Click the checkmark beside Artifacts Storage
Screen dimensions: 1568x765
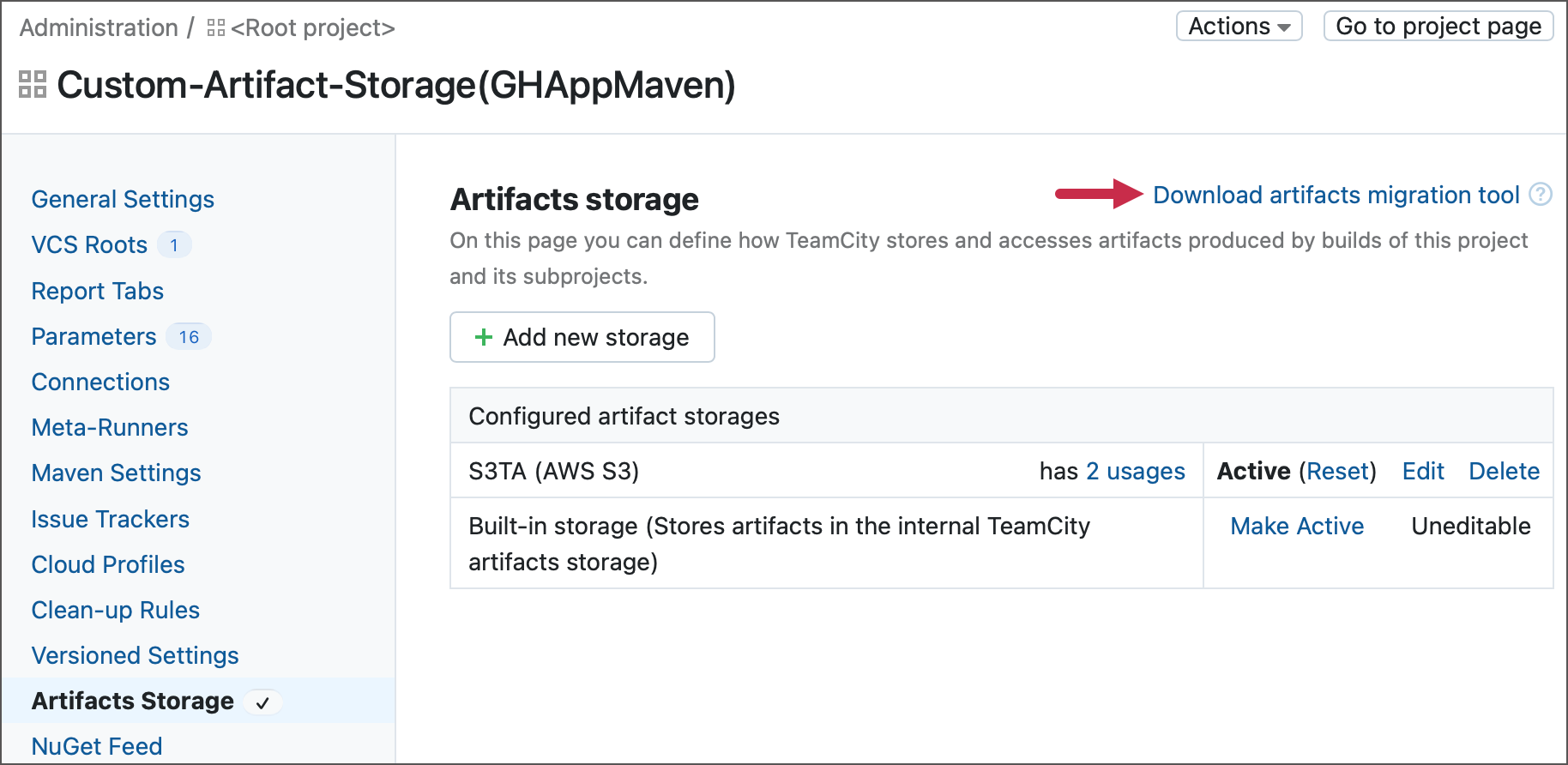pos(263,702)
